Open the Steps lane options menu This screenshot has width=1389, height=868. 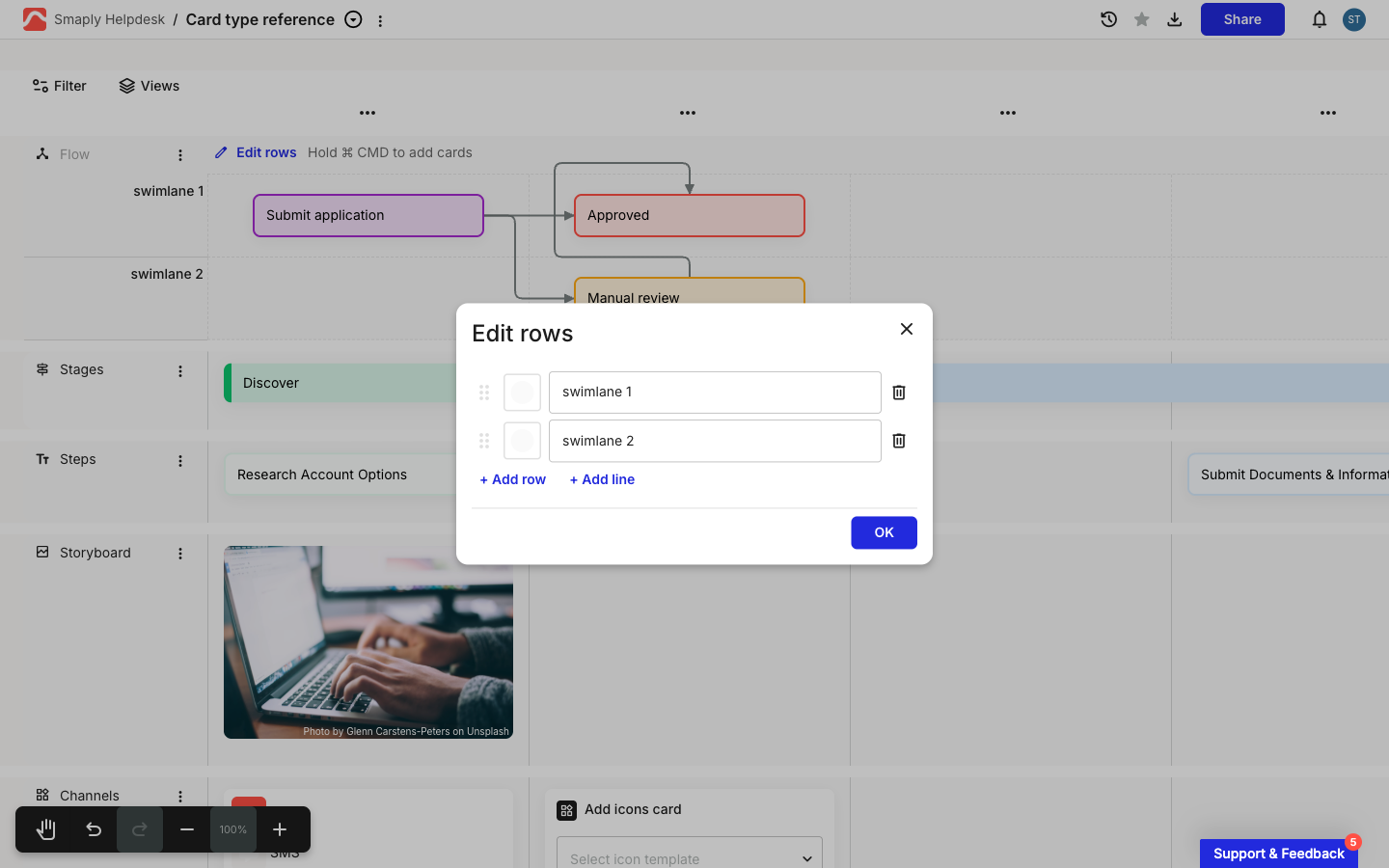[180, 461]
